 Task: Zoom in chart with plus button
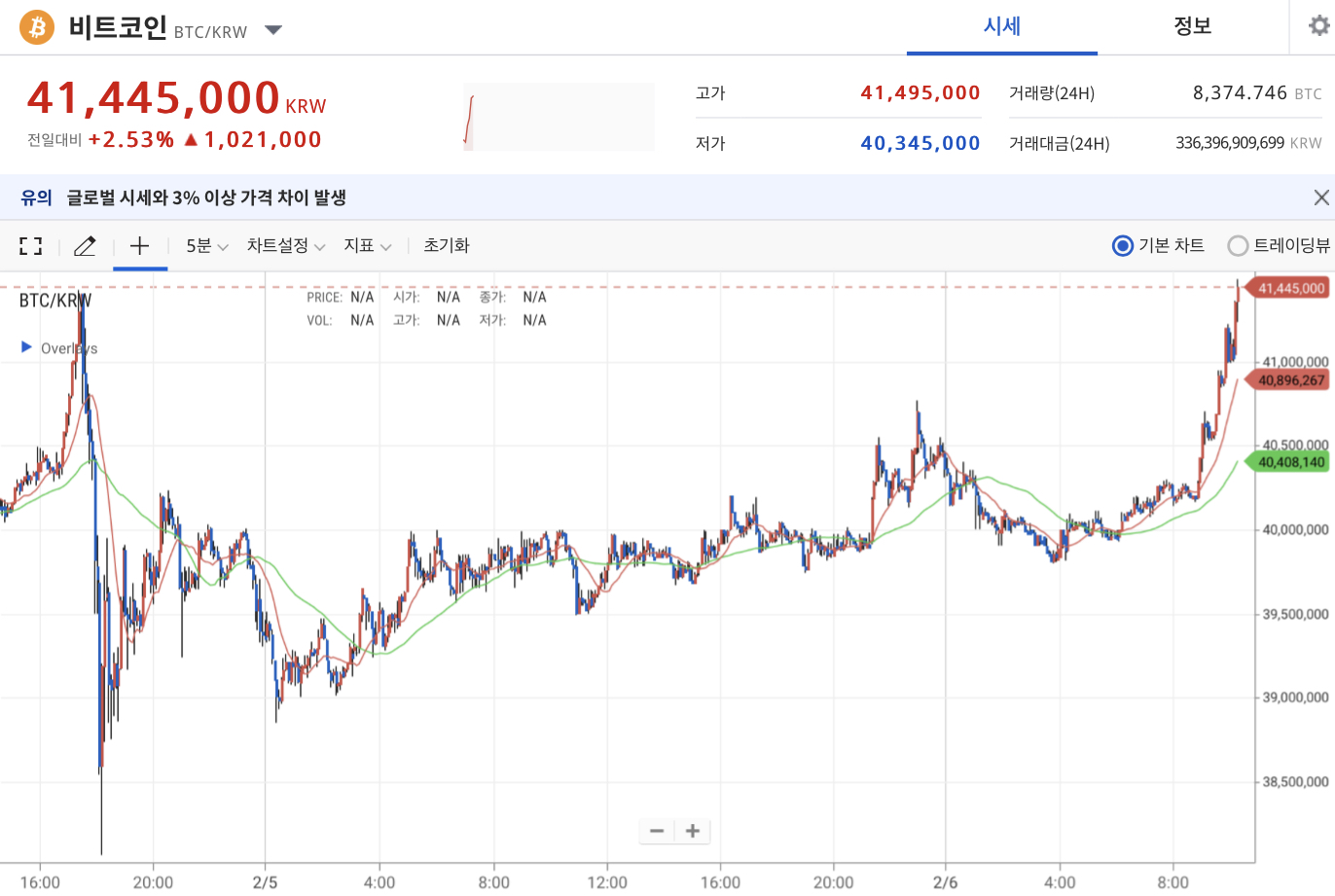pyautogui.click(x=693, y=831)
